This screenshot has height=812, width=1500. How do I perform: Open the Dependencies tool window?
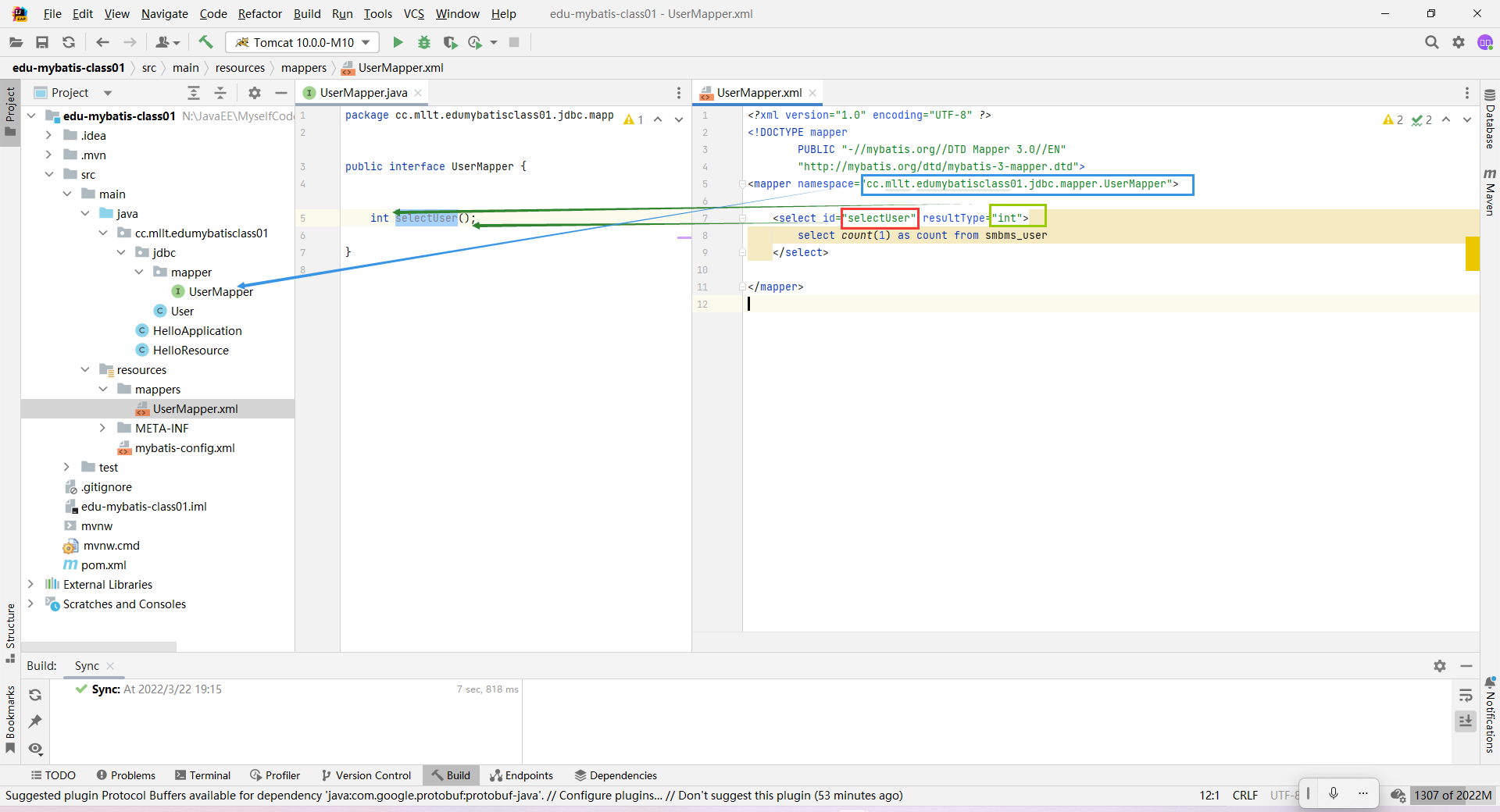[x=616, y=775]
